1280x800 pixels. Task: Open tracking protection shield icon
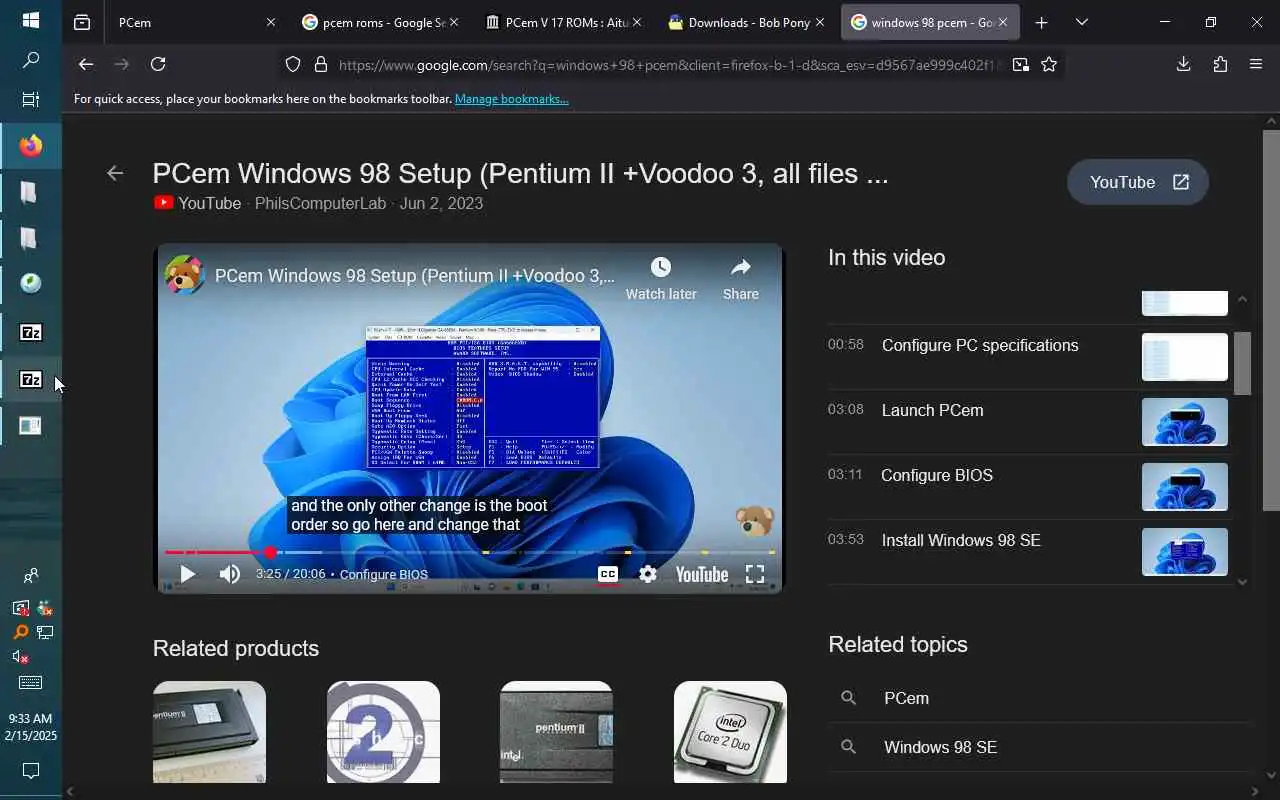click(x=293, y=64)
